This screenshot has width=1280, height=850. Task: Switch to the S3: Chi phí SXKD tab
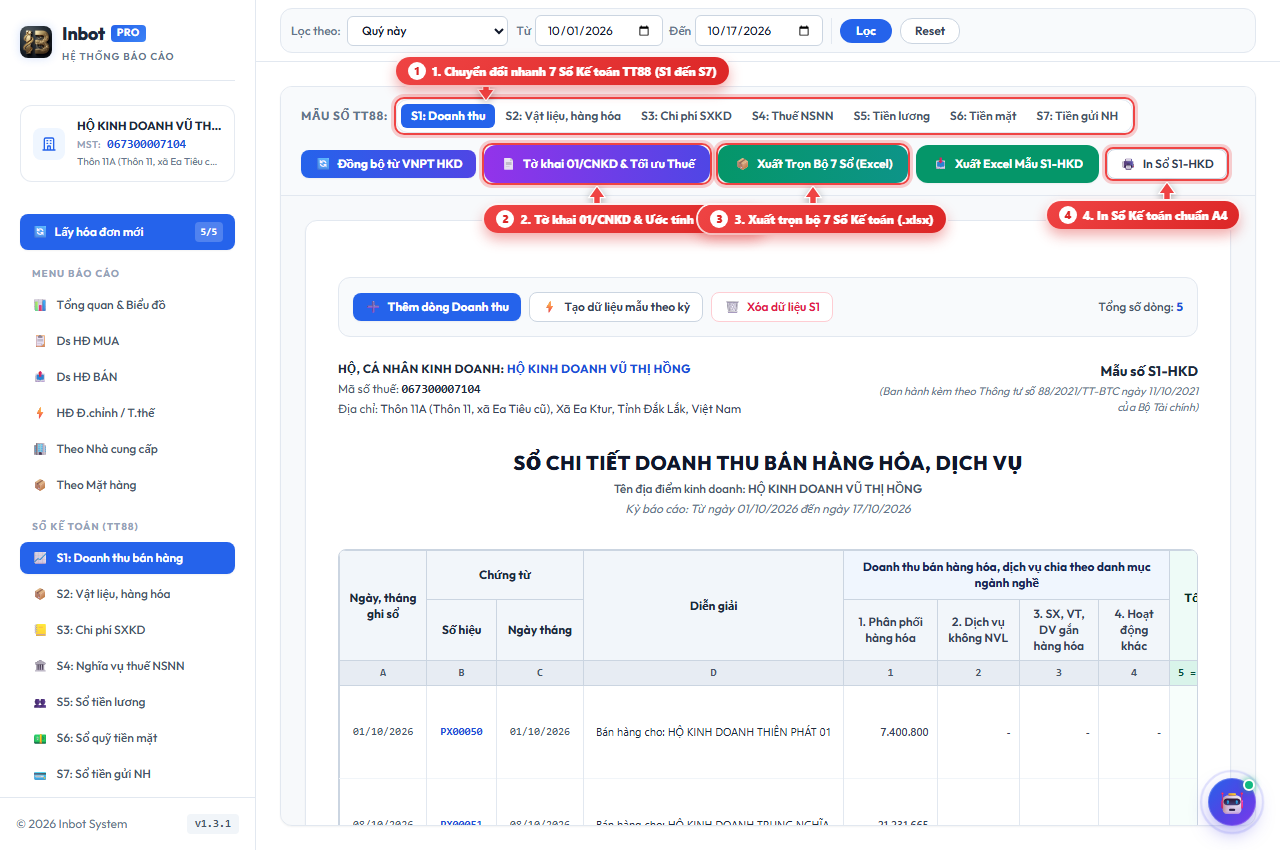pyautogui.click(x=686, y=116)
